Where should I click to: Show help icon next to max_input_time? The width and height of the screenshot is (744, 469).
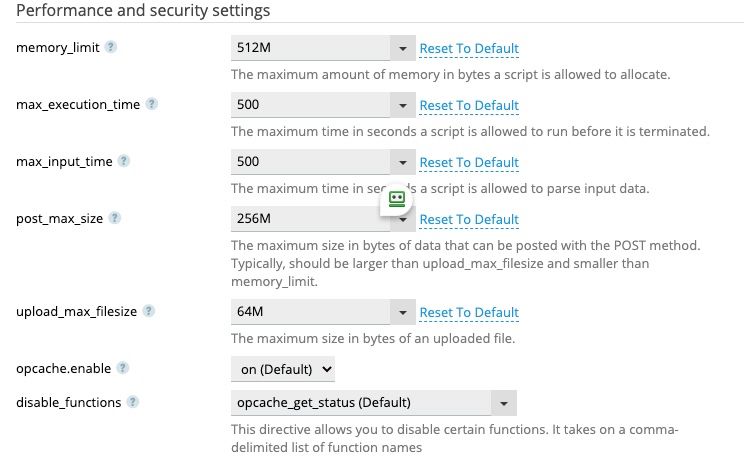point(124,161)
